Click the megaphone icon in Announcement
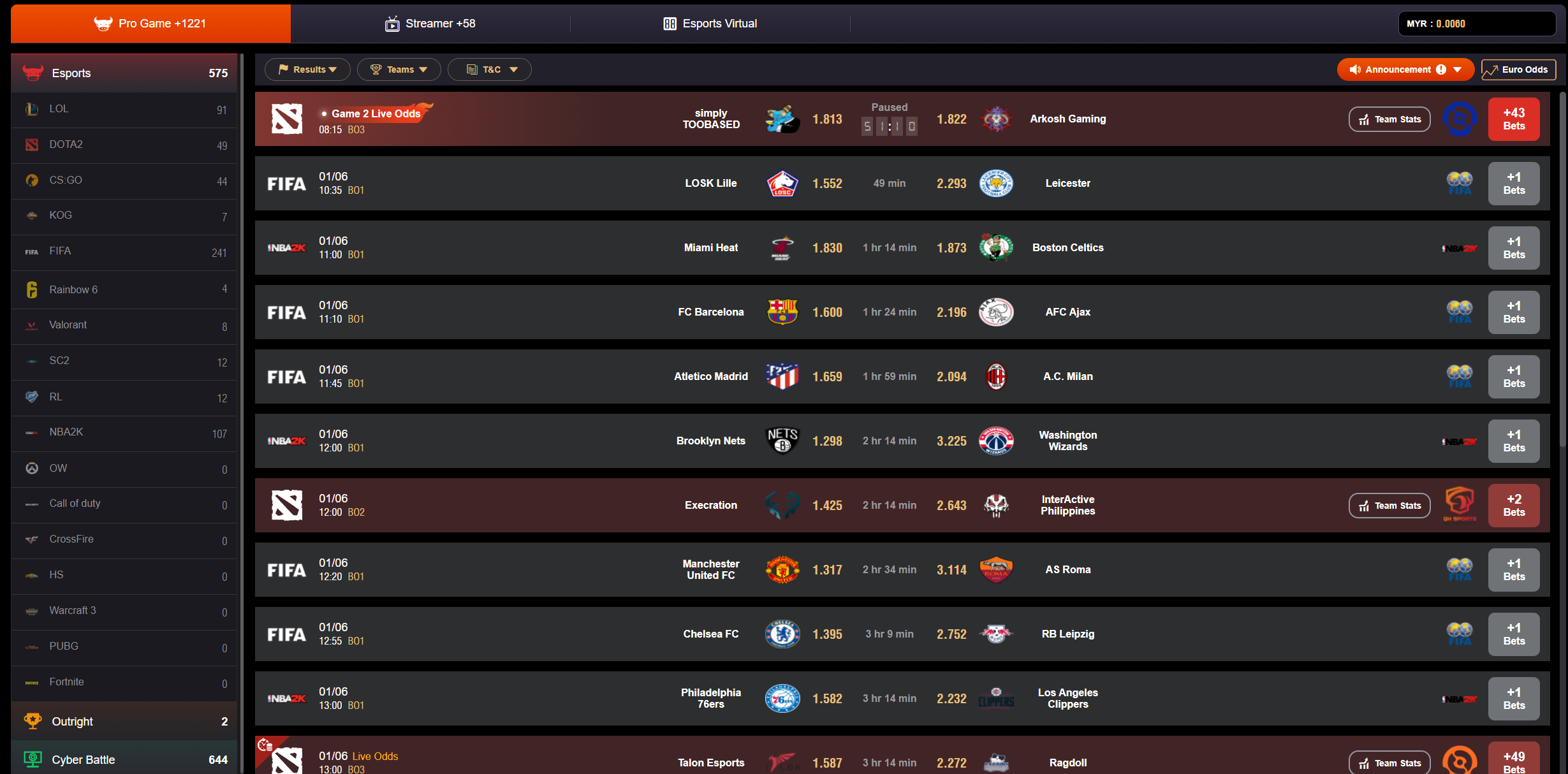 pos(1355,69)
